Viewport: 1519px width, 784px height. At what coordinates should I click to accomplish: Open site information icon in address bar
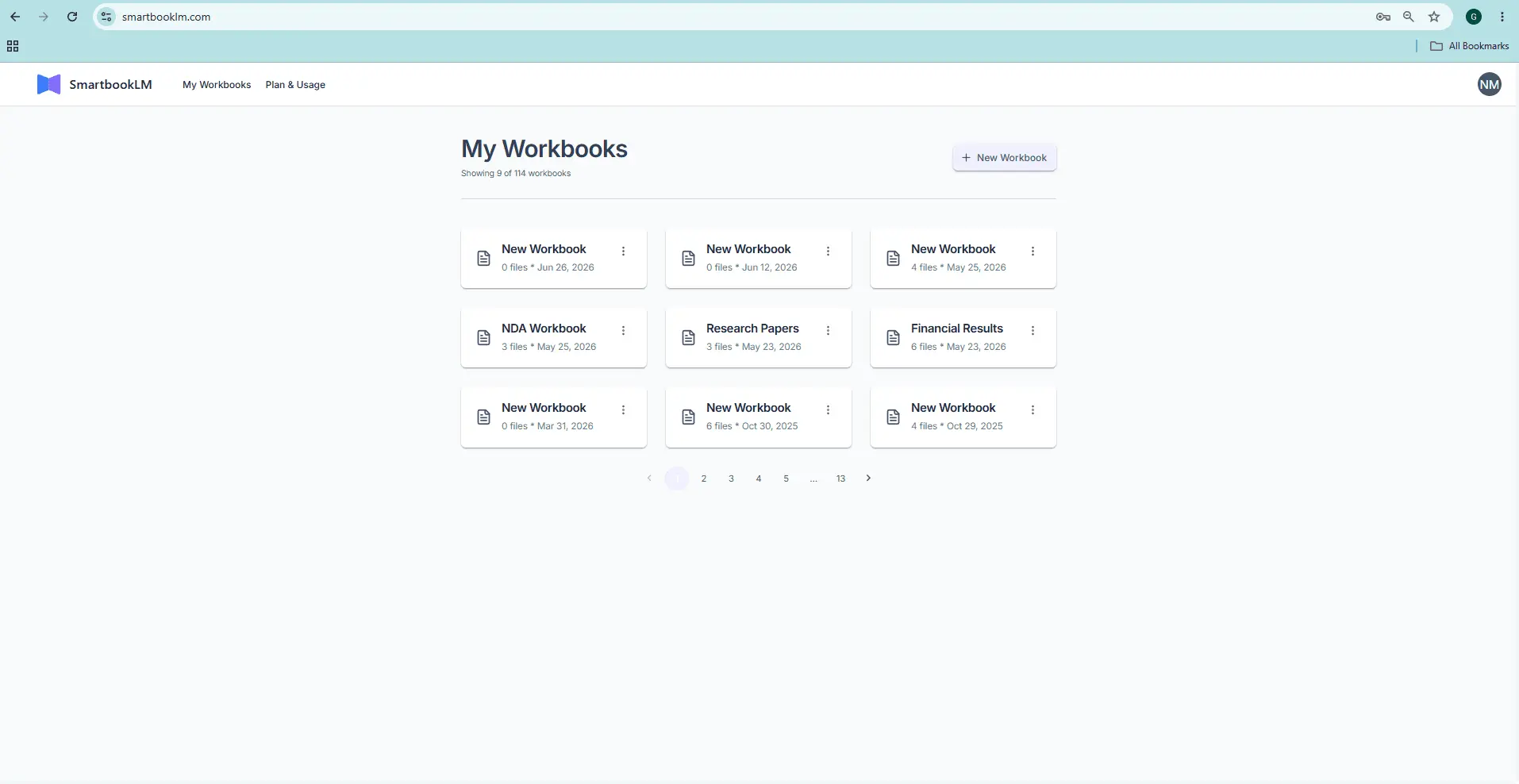pos(106,17)
